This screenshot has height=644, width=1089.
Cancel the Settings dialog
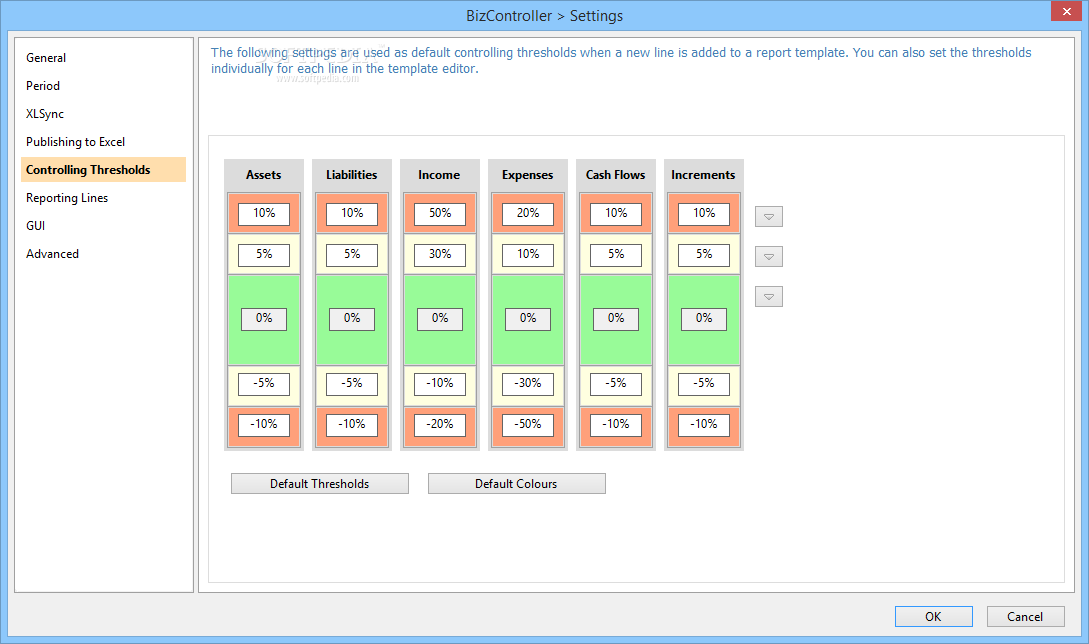1025,616
